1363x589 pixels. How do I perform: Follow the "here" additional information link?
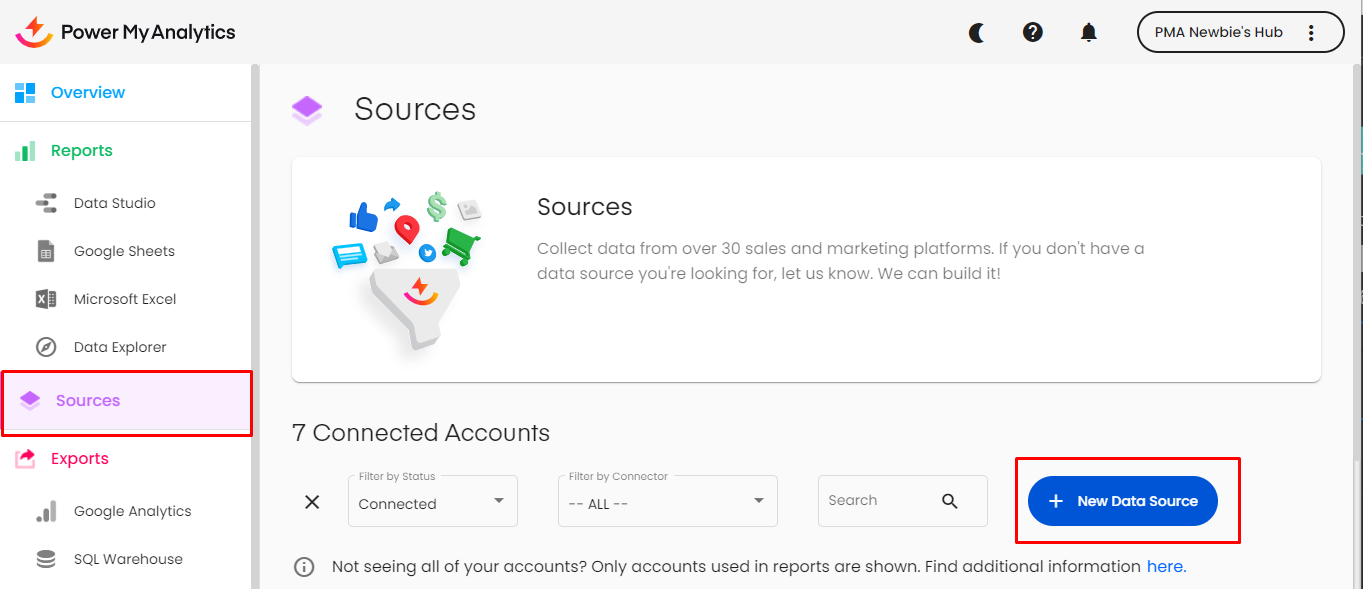click(x=1166, y=567)
